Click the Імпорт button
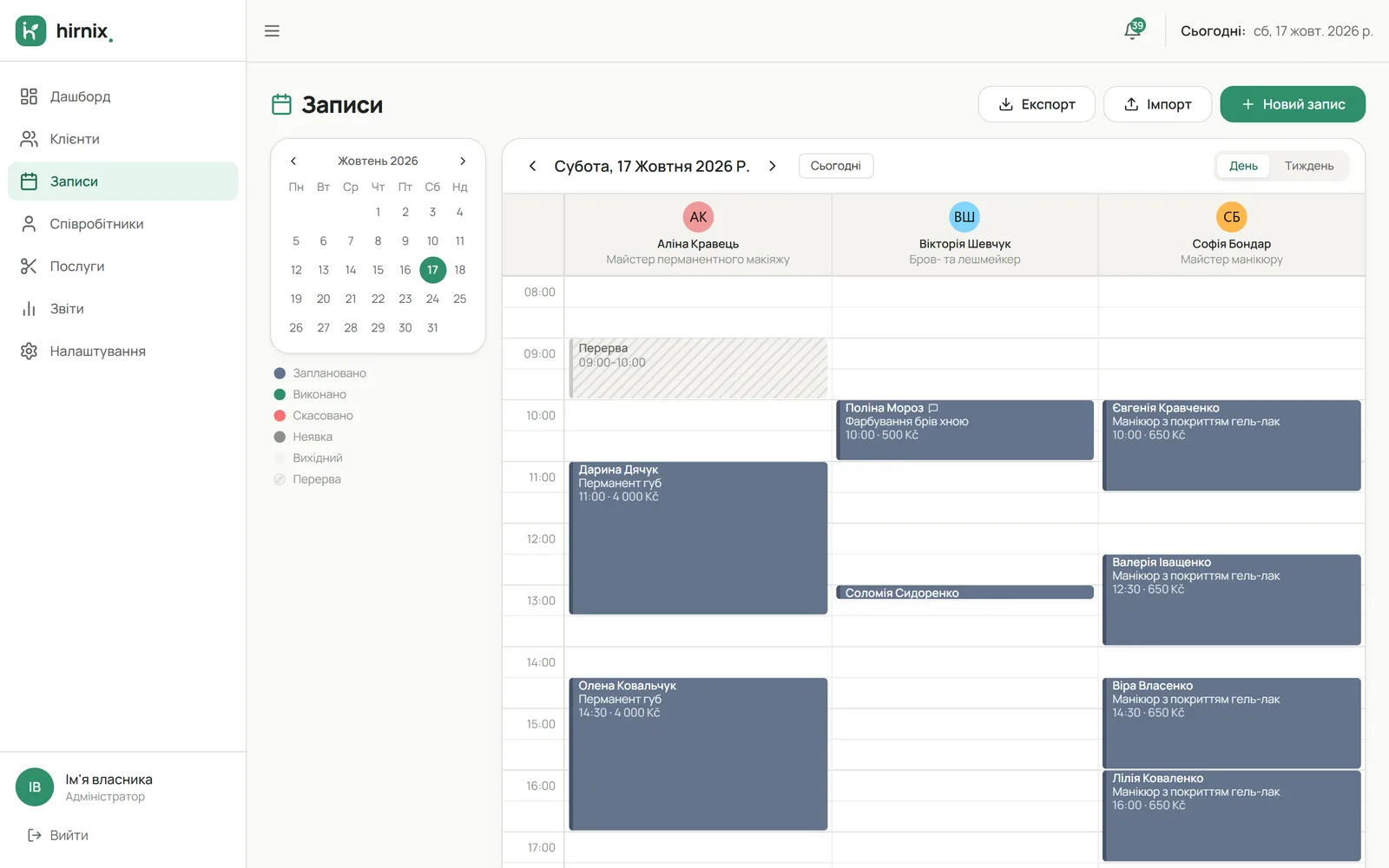 coord(1157,104)
